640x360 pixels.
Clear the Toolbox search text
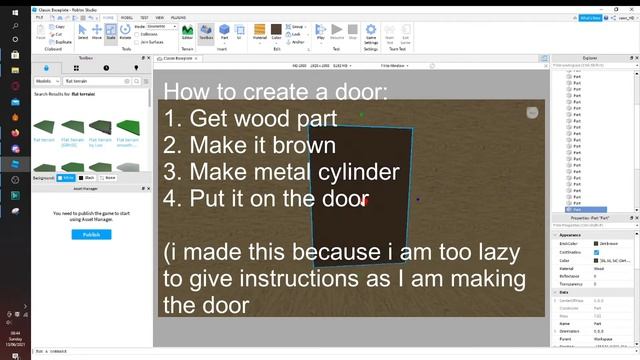[127, 81]
